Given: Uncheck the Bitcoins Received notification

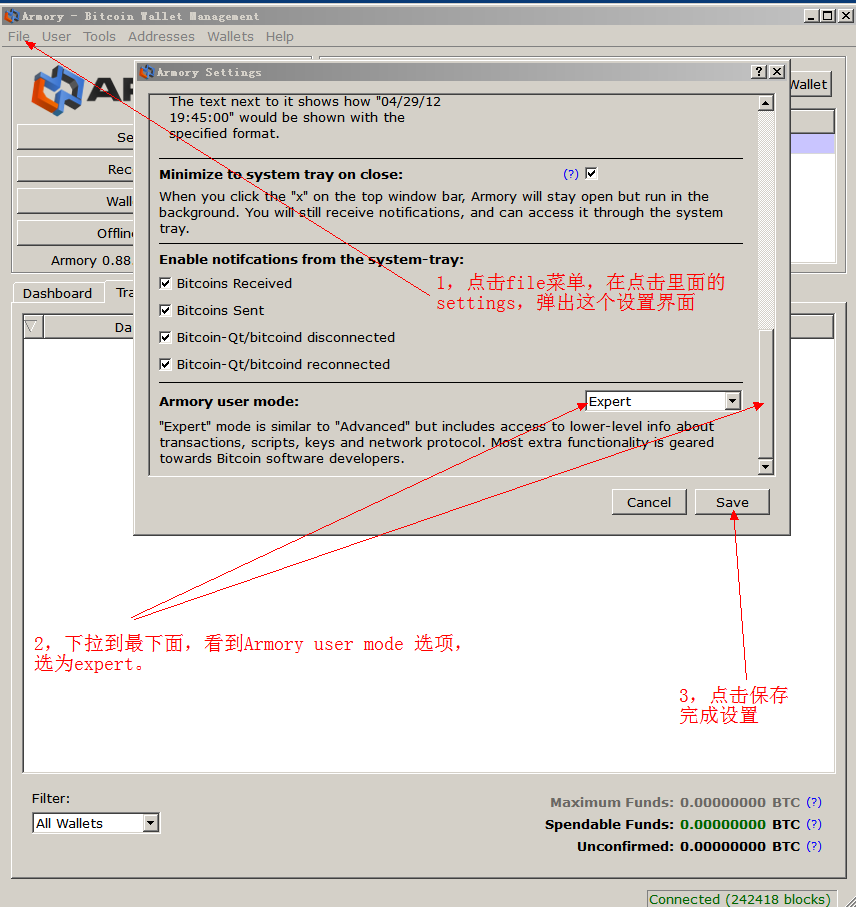Looking at the screenshot, I should point(166,284).
